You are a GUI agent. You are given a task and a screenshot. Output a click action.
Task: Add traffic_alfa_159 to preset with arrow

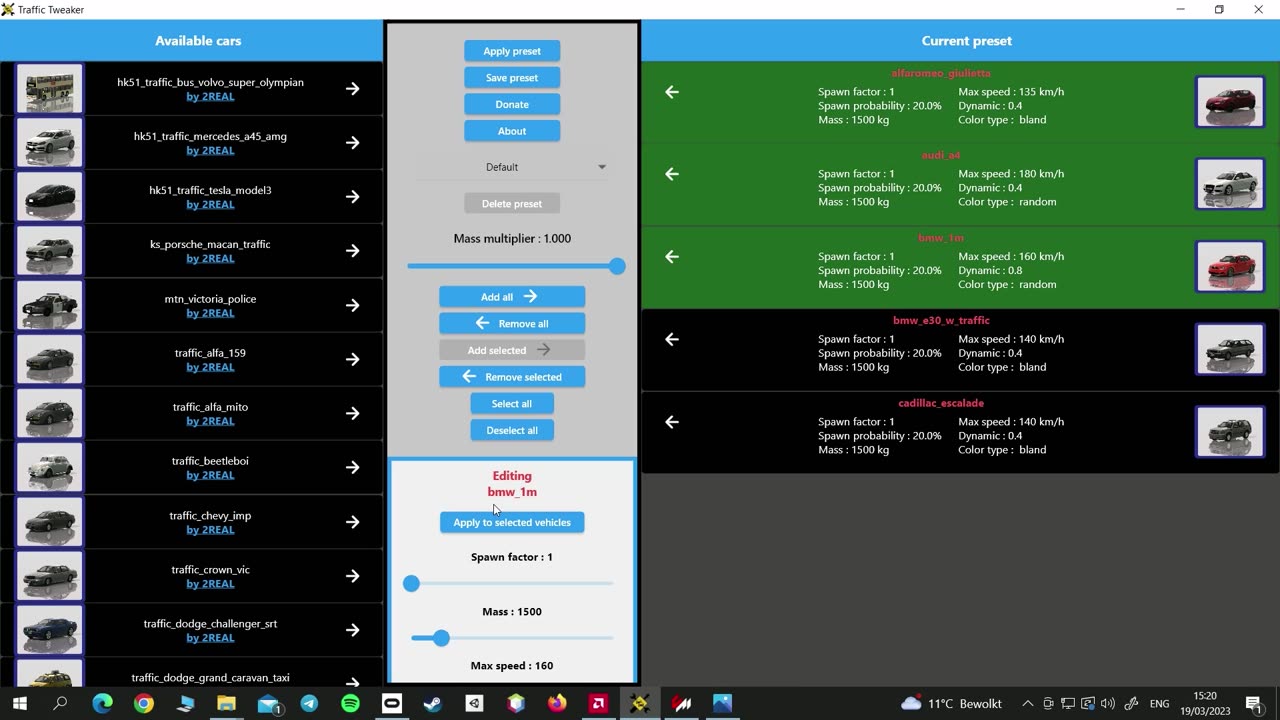click(x=353, y=359)
